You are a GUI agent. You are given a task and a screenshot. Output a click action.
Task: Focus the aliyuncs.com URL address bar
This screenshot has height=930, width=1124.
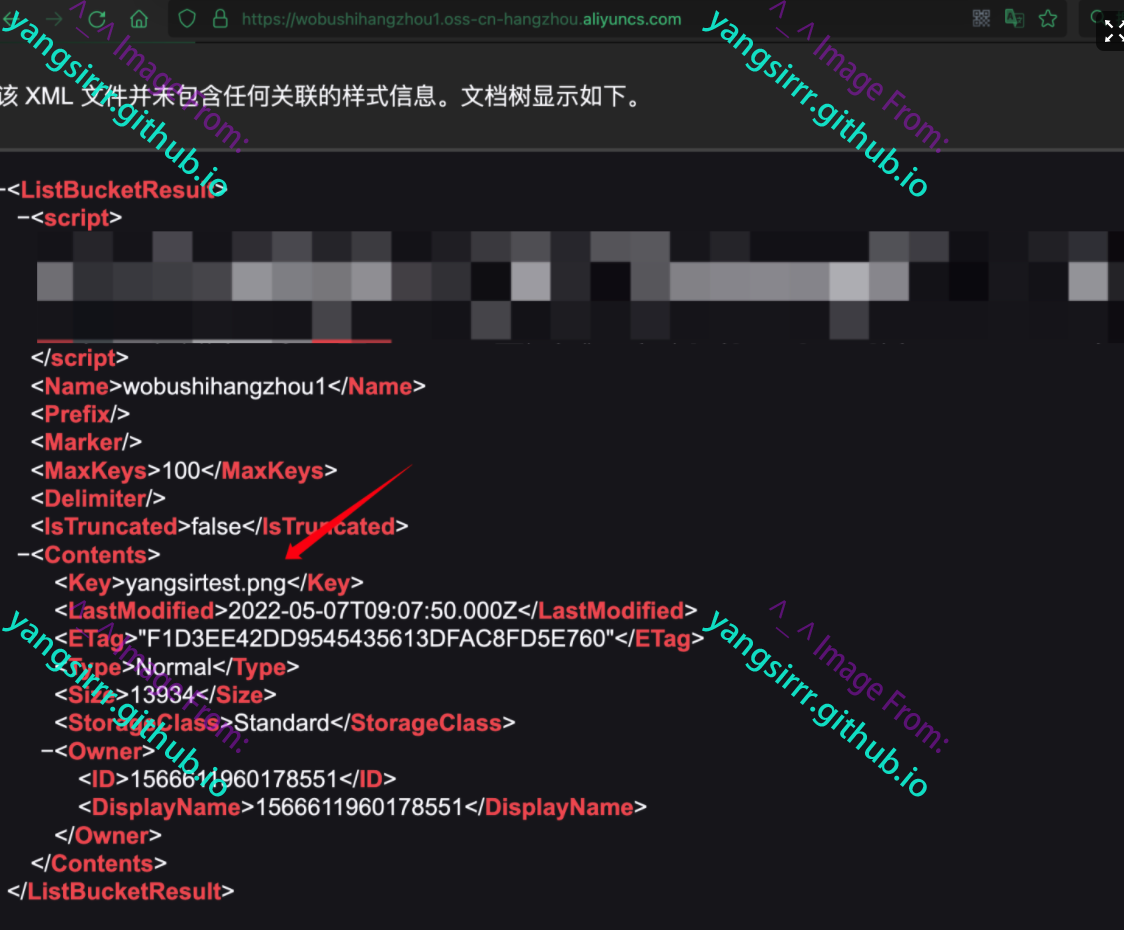pos(461,19)
